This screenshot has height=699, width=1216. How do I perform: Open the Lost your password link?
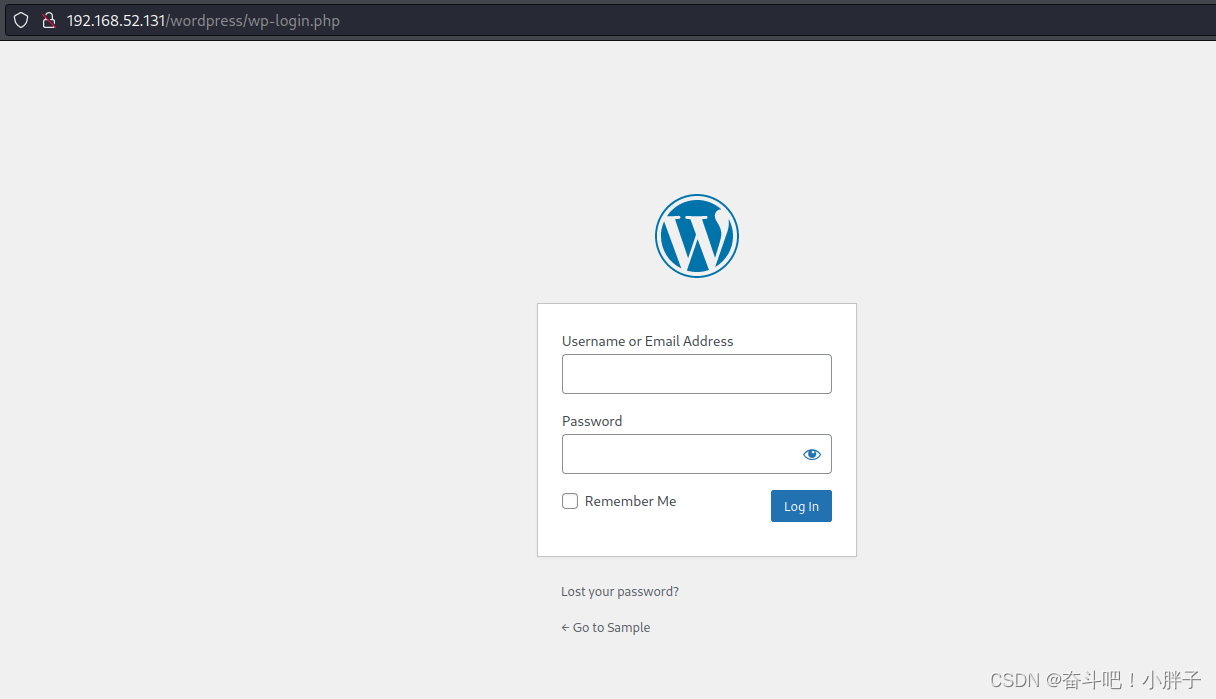[620, 592]
